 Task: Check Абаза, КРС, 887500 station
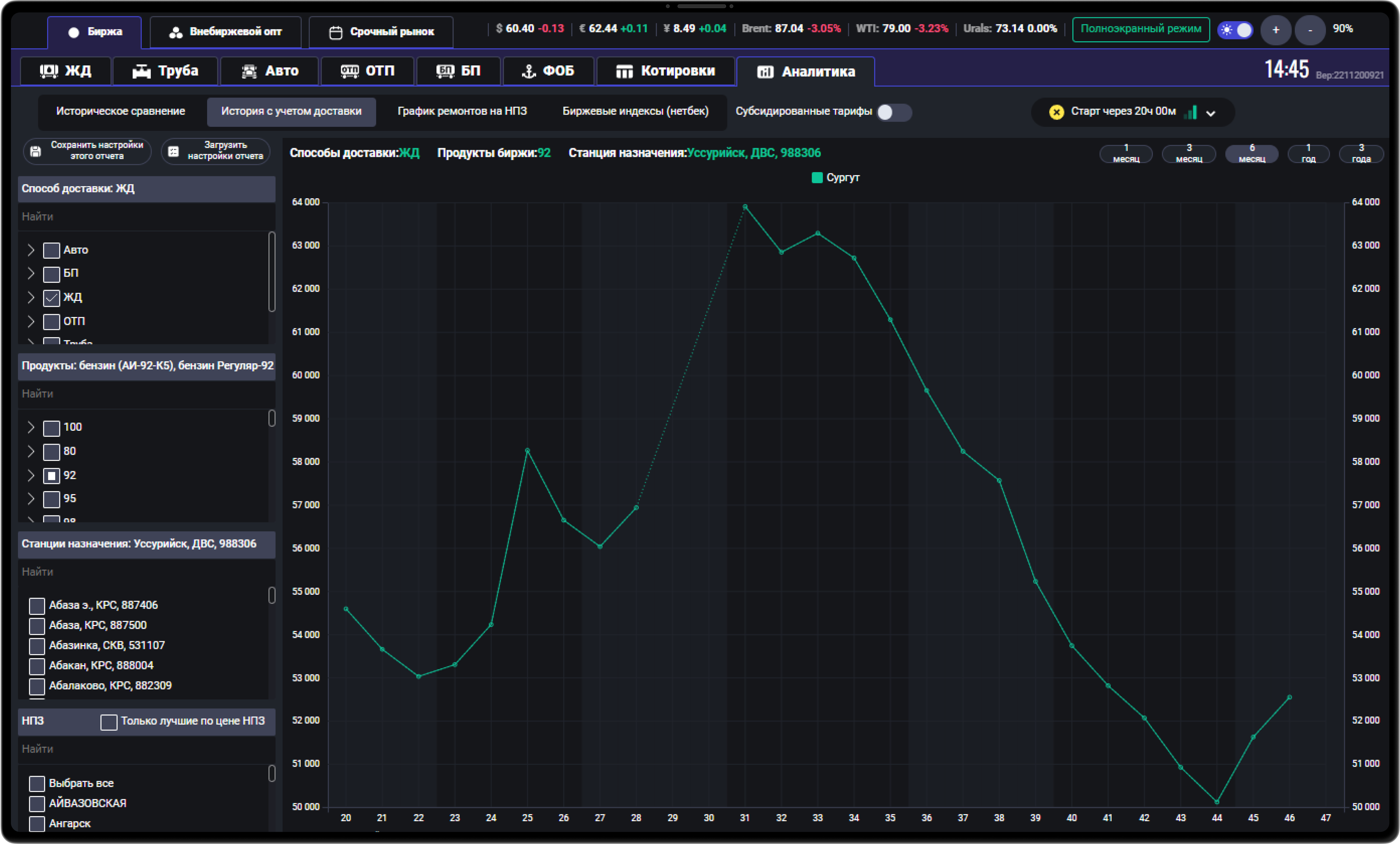pyautogui.click(x=37, y=626)
